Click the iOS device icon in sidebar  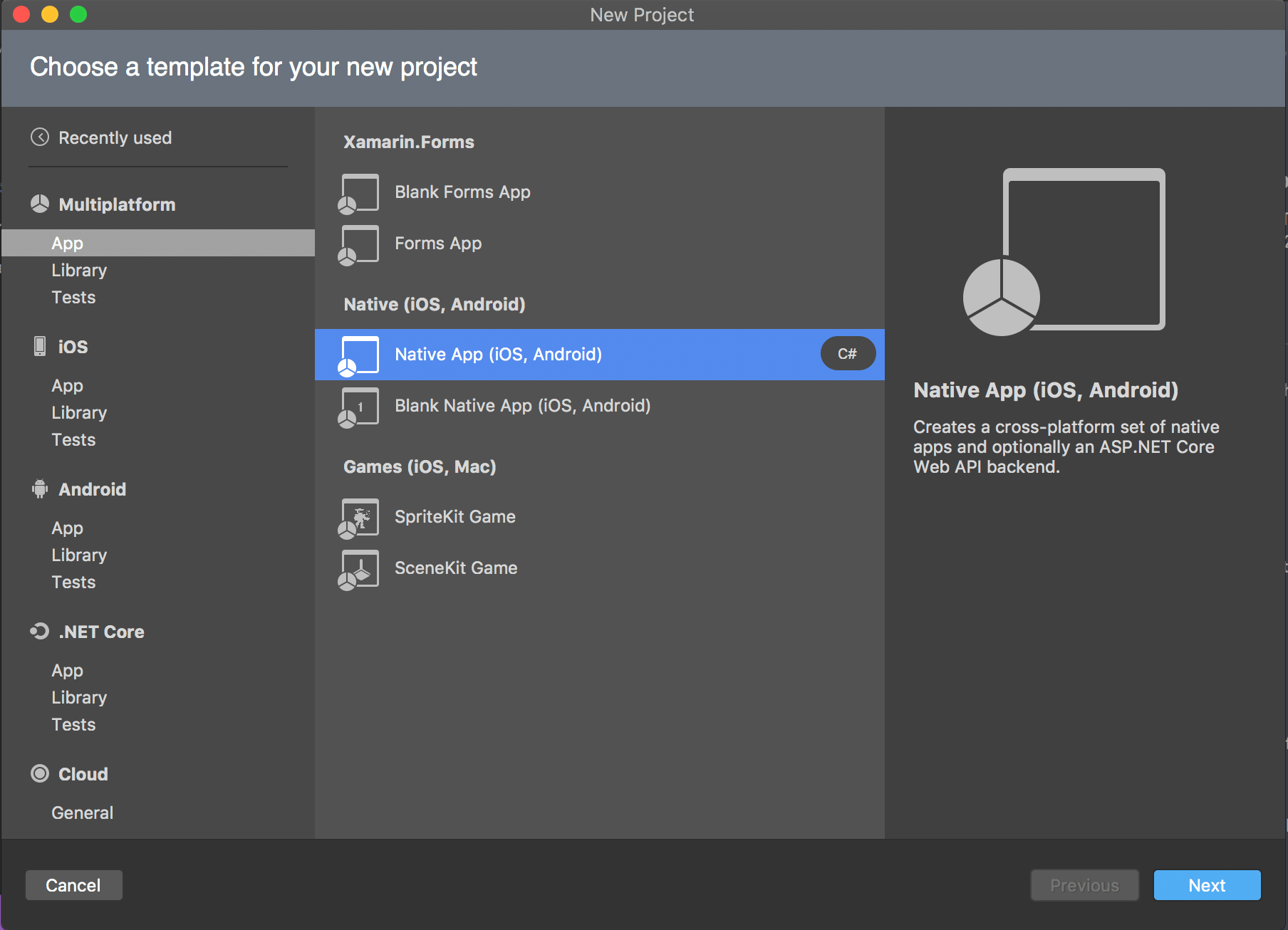pyautogui.click(x=39, y=347)
